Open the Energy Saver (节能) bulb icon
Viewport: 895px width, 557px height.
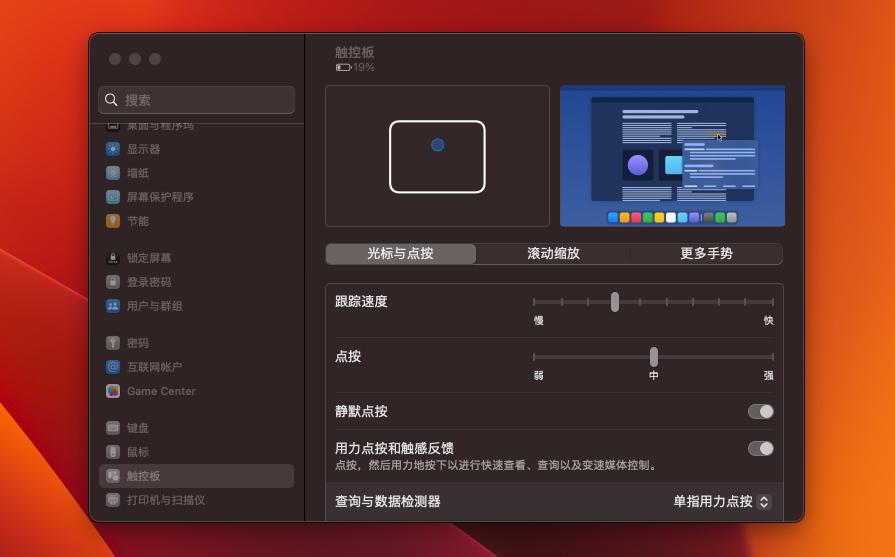(113, 221)
